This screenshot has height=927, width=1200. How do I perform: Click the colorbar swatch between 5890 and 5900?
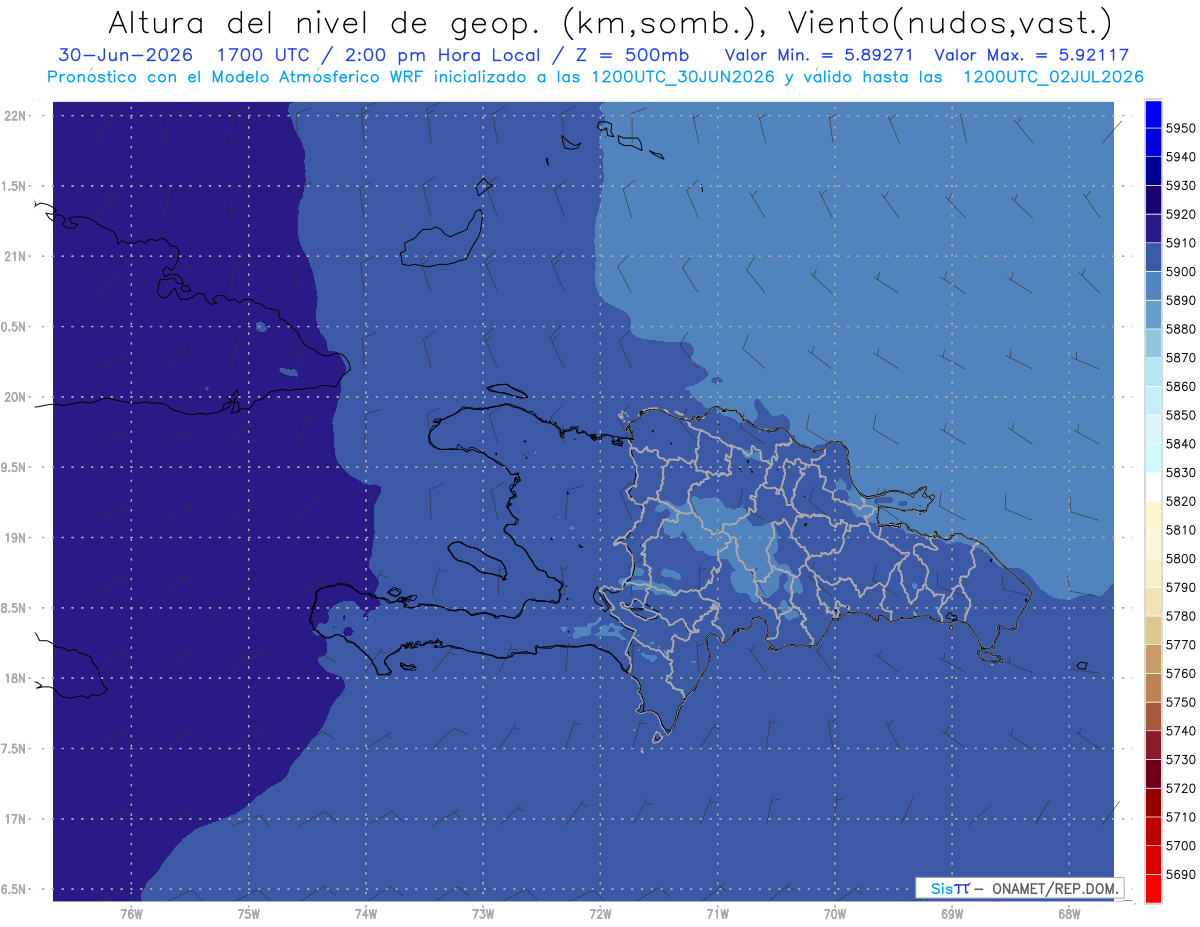click(1153, 286)
